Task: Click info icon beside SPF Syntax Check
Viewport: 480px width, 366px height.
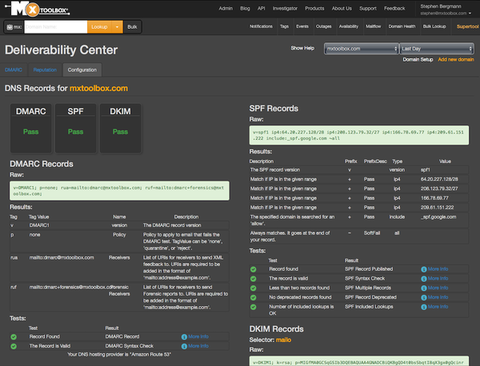Action: (x=424, y=279)
